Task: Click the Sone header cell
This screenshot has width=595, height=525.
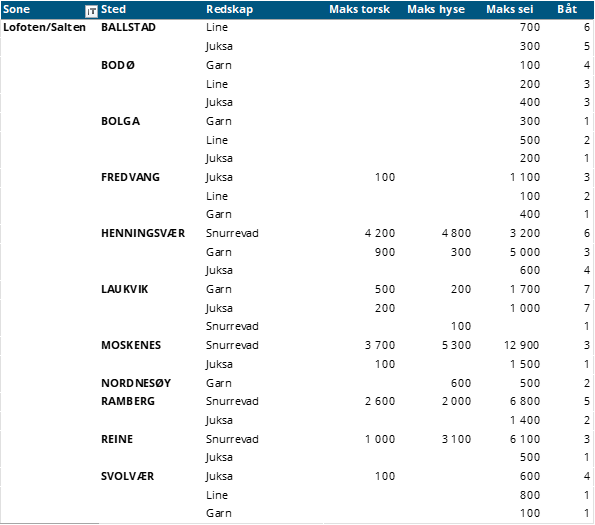Action: [x=16, y=9]
